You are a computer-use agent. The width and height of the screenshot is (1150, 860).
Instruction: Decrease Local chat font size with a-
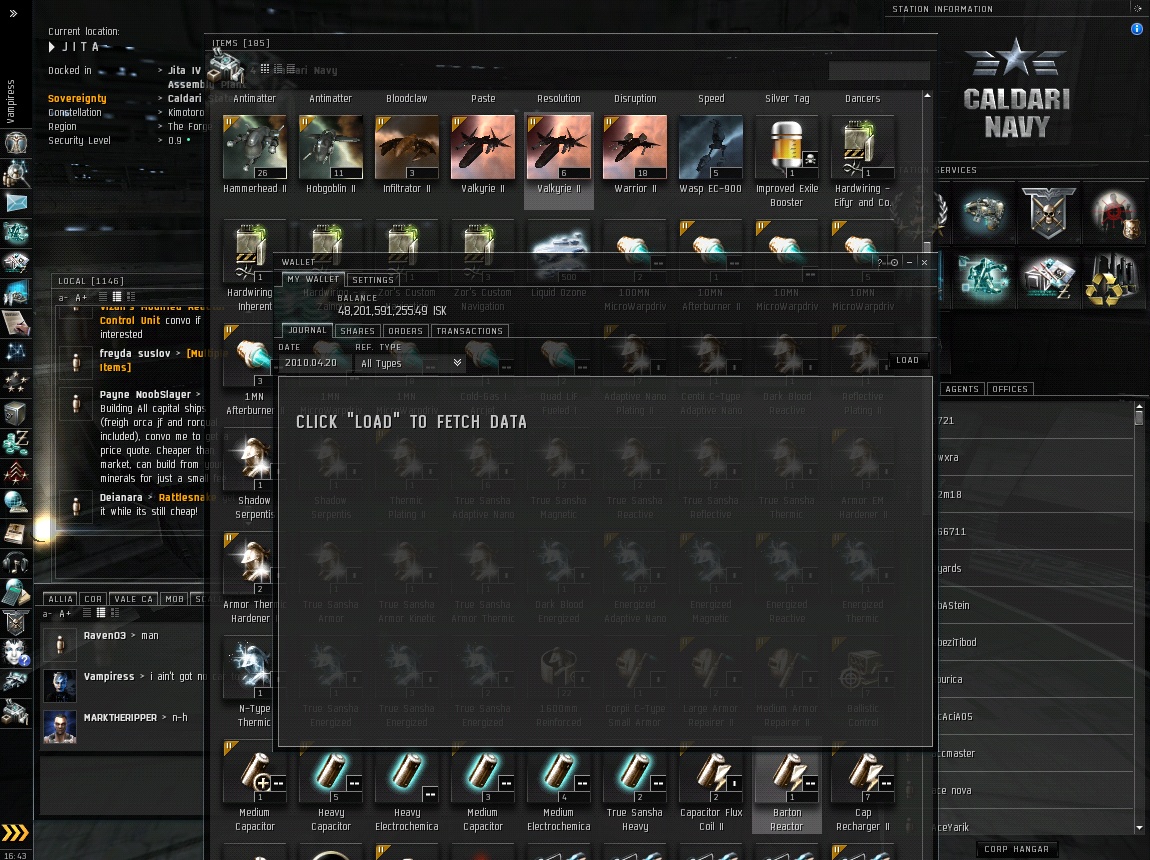click(x=63, y=298)
